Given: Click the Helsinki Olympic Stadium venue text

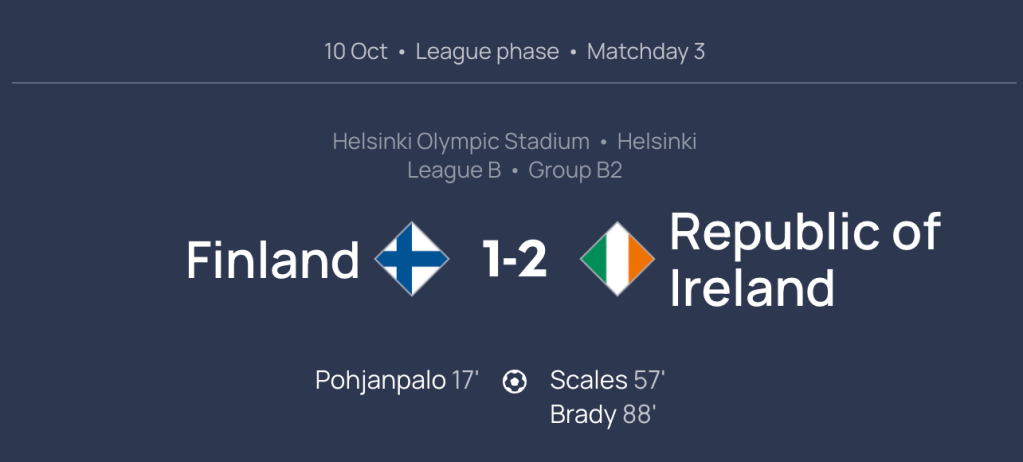Looking at the screenshot, I should click(461, 142).
